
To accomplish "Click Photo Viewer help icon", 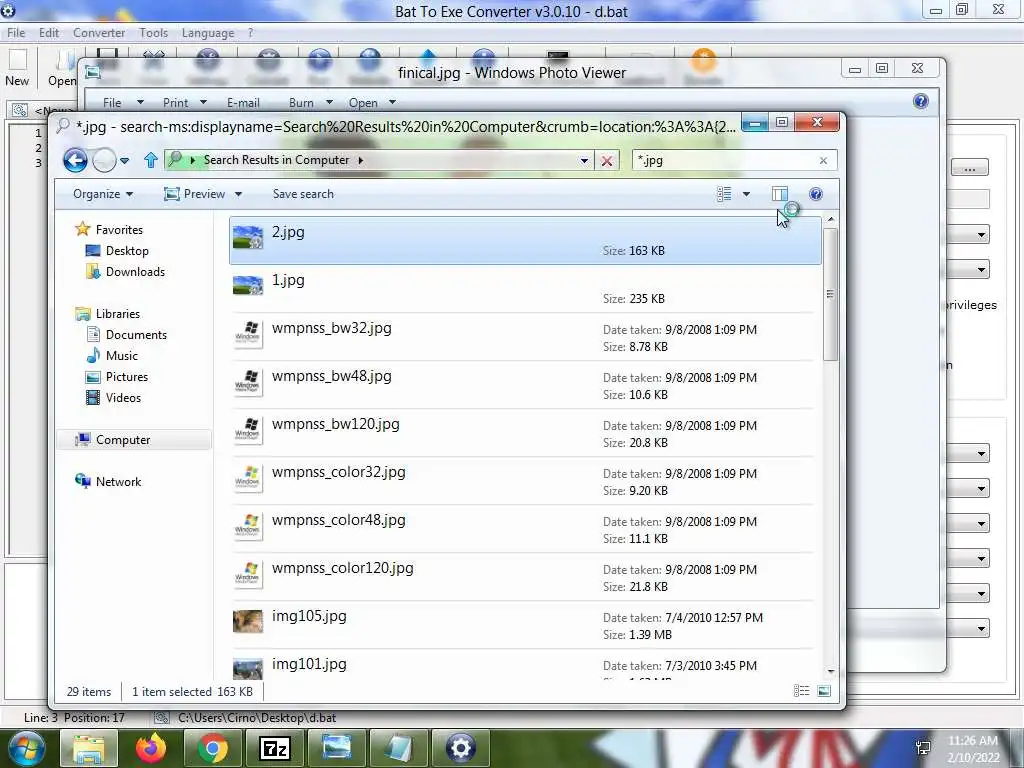I will click(x=921, y=101).
